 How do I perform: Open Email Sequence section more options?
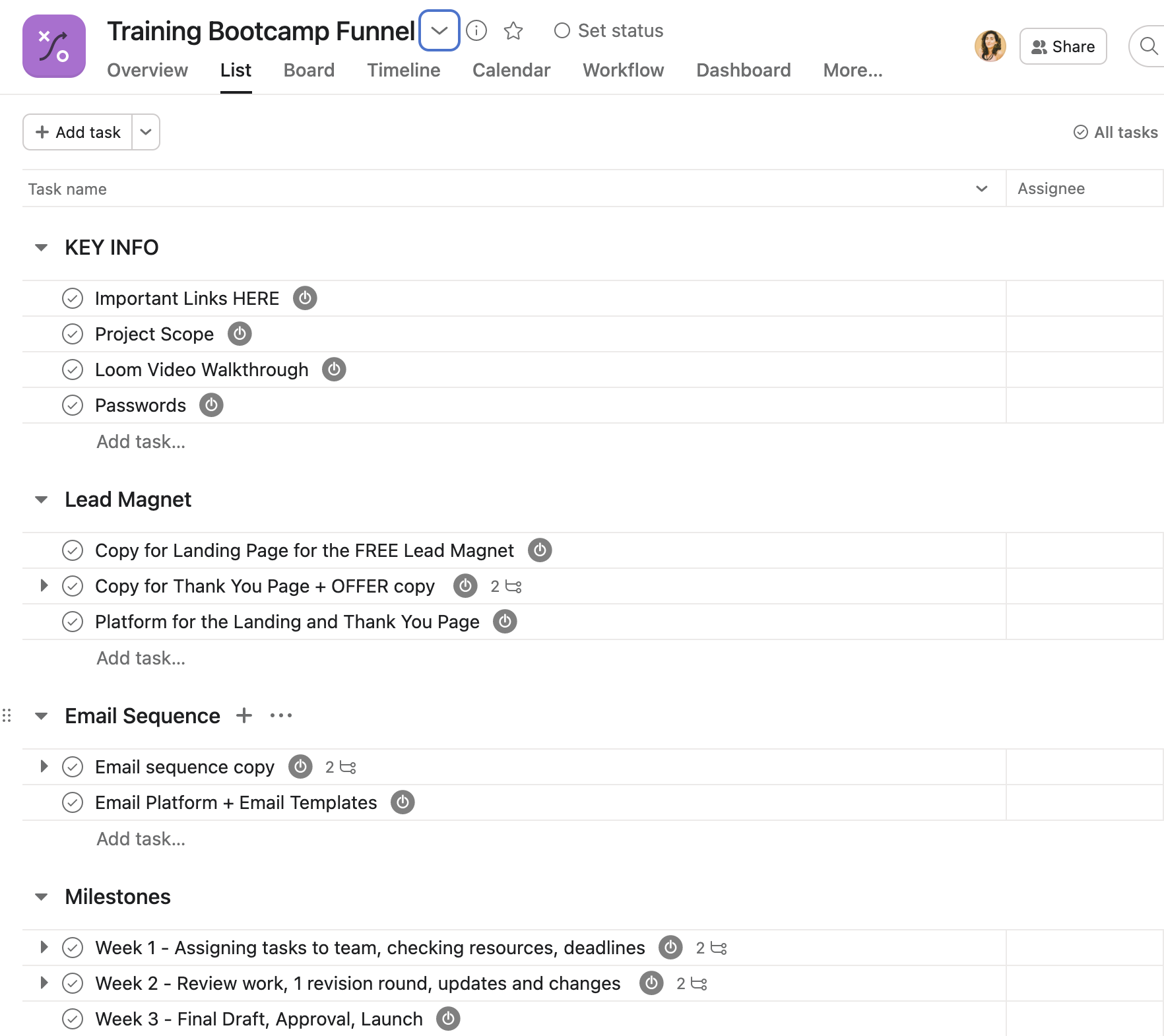point(281,715)
